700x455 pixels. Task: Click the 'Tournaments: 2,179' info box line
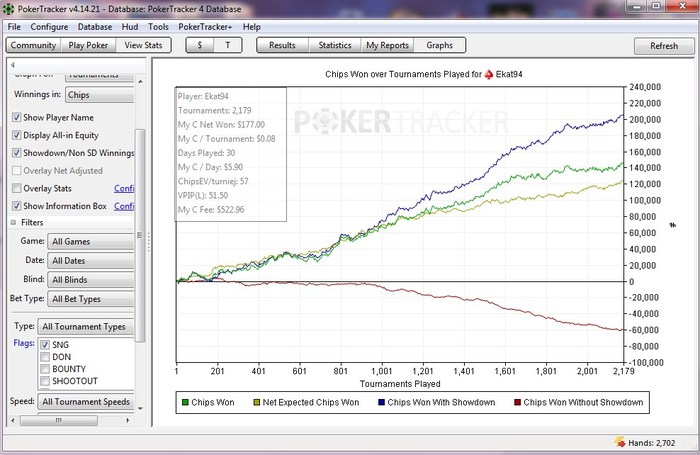tap(214, 110)
